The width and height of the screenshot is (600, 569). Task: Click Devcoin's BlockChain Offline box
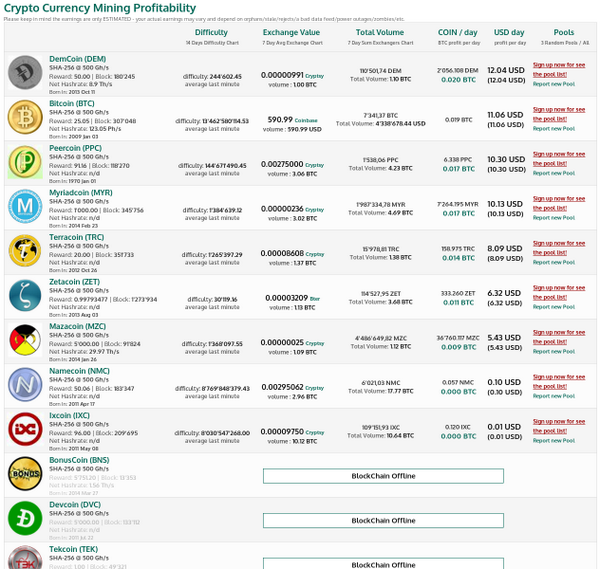383,520
